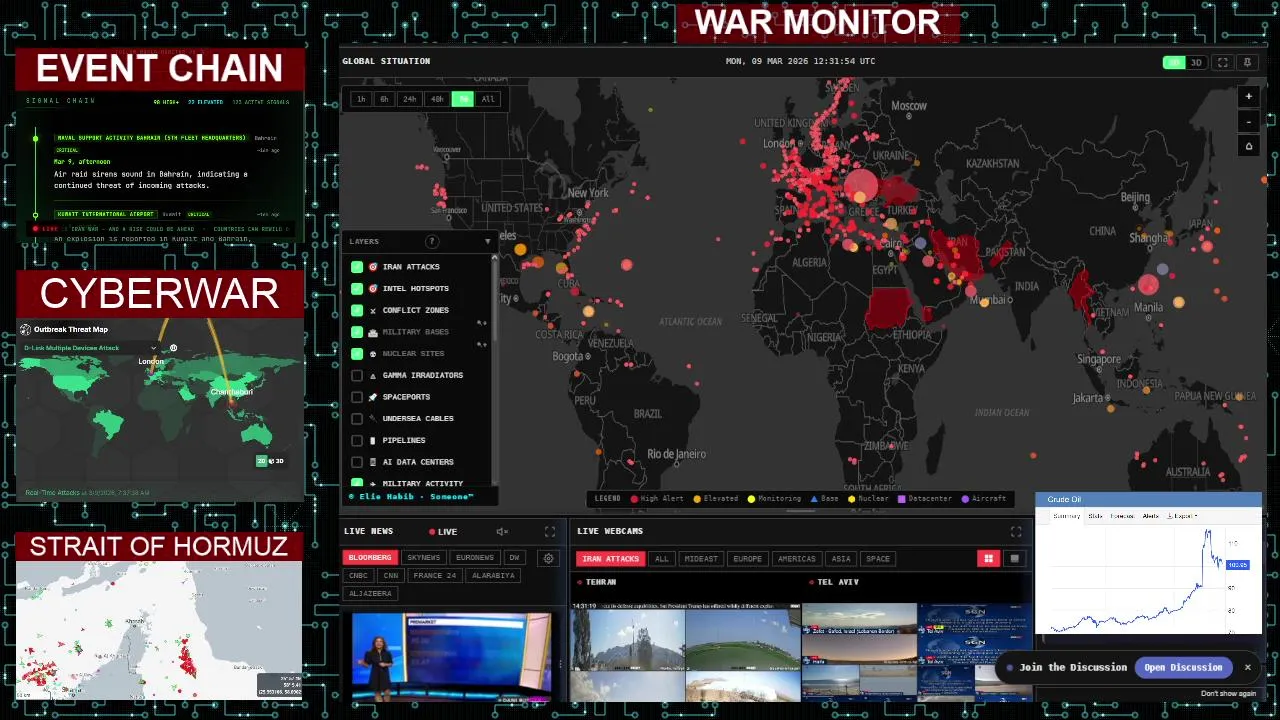Enable the Spaceports layer
Screen dimensions: 1280x720
pyautogui.click(x=357, y=397)
